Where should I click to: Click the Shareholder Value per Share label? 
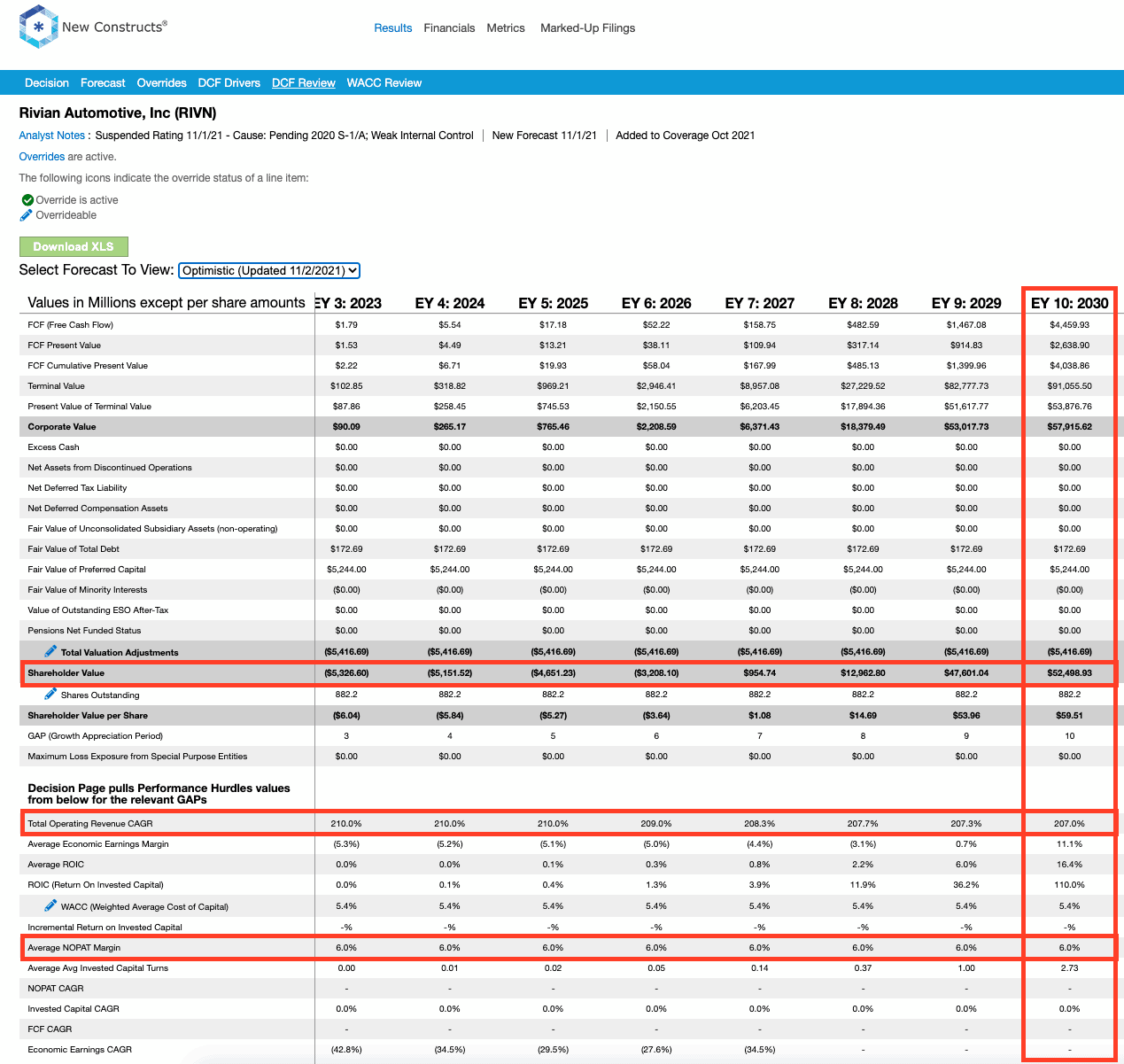tap(88, 716)
